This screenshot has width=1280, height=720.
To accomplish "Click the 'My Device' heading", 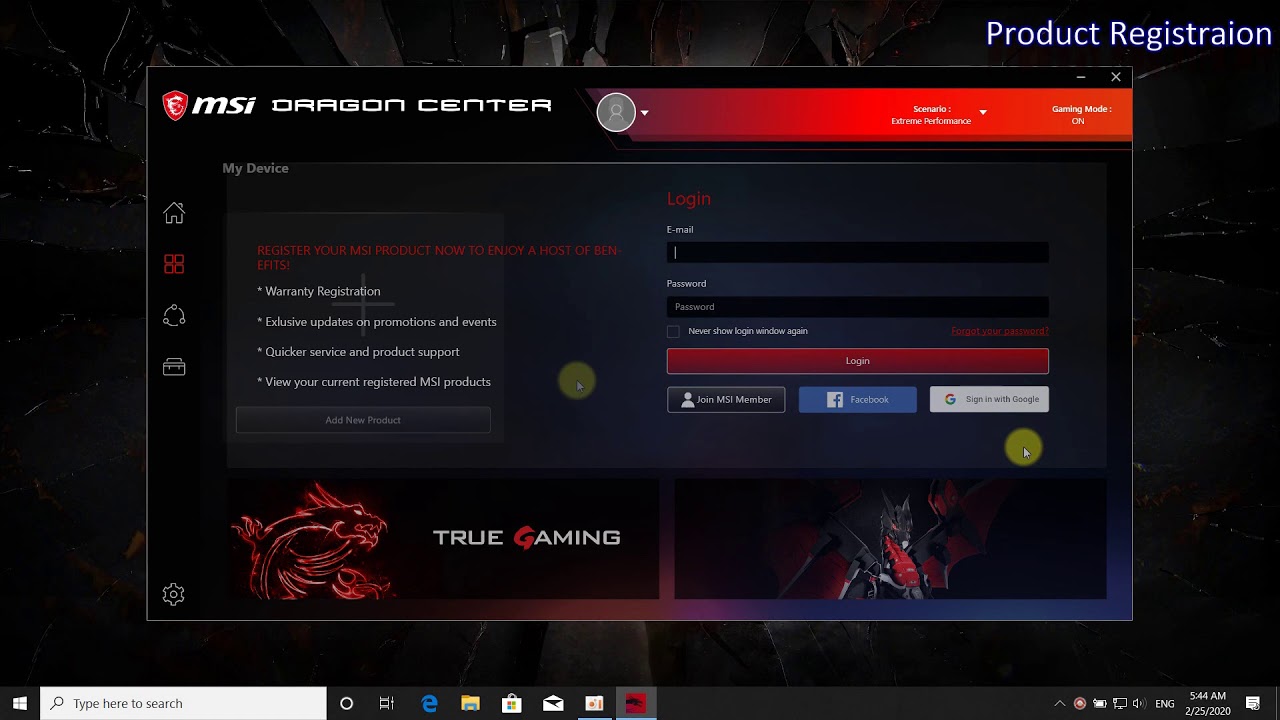I will tap(255, 168).
